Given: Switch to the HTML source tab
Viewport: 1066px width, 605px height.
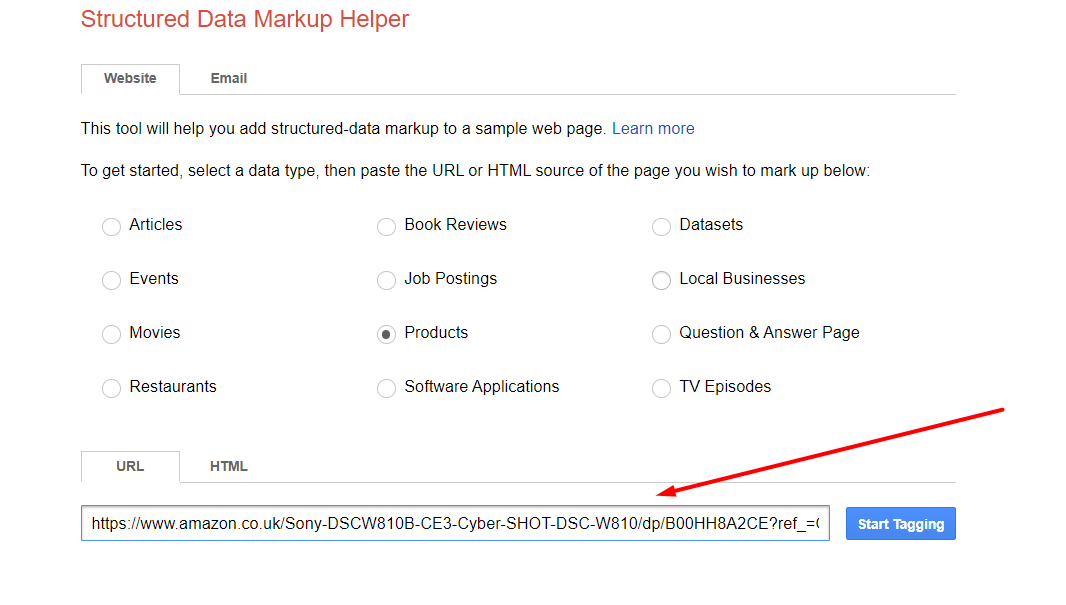Looking at the screenshot, I should pyautogui.click(x=228, y=467).
